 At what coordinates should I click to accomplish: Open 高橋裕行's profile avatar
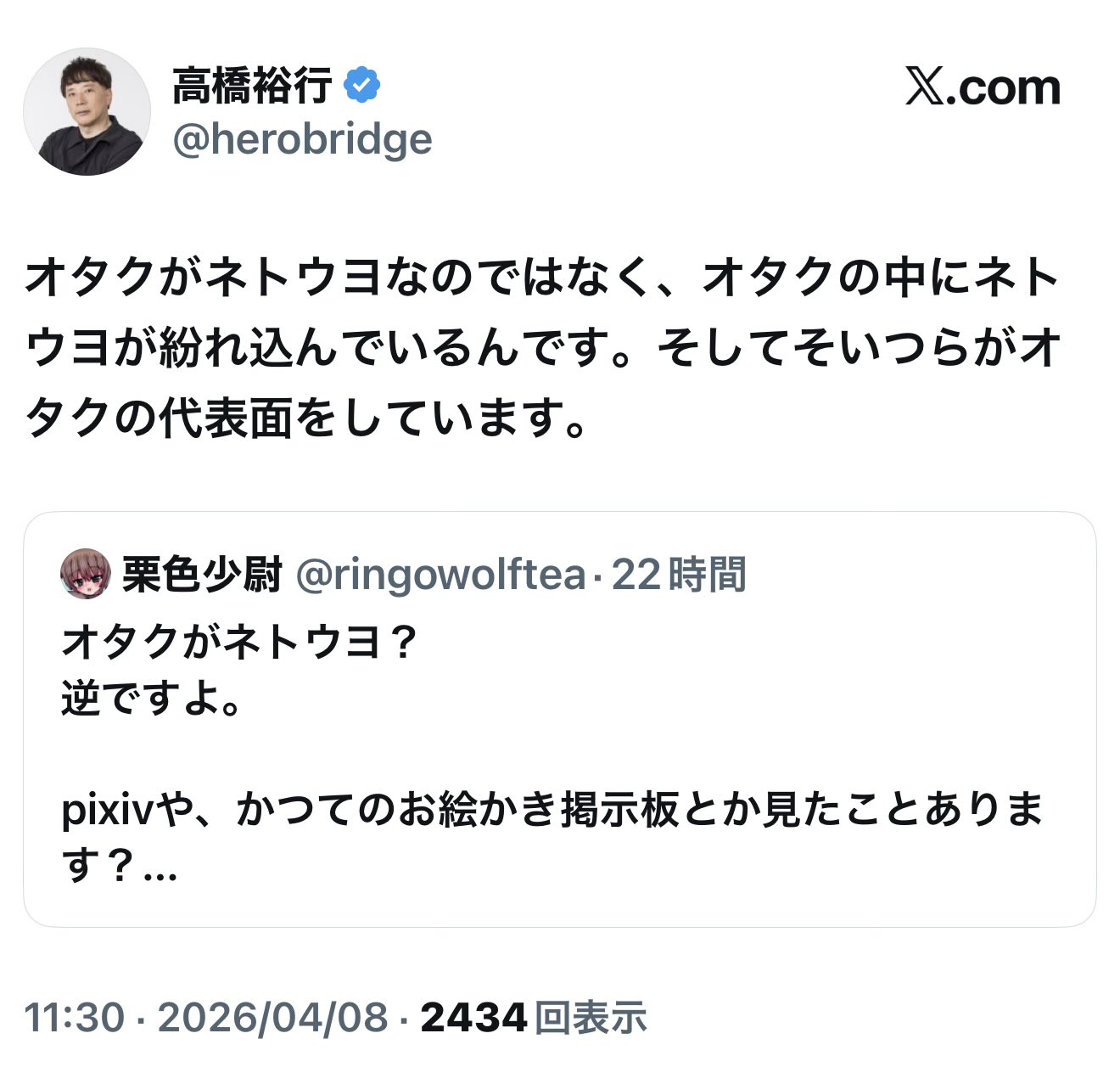(87, 111)
